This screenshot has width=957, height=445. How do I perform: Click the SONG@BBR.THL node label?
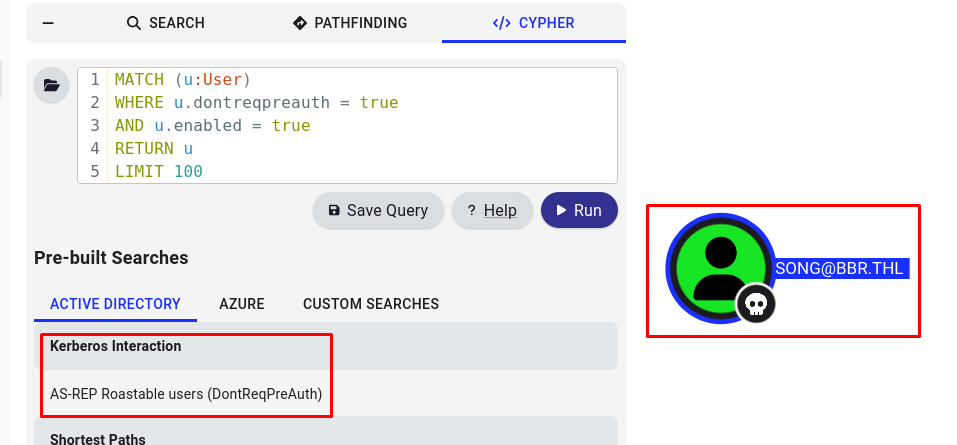coord(839,269)
